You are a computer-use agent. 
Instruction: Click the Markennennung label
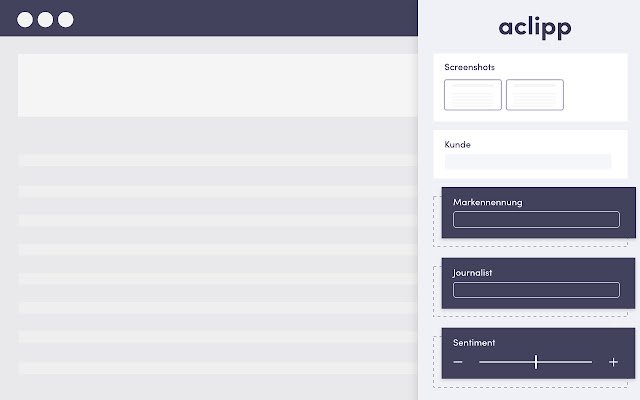[x=487, y=202]
